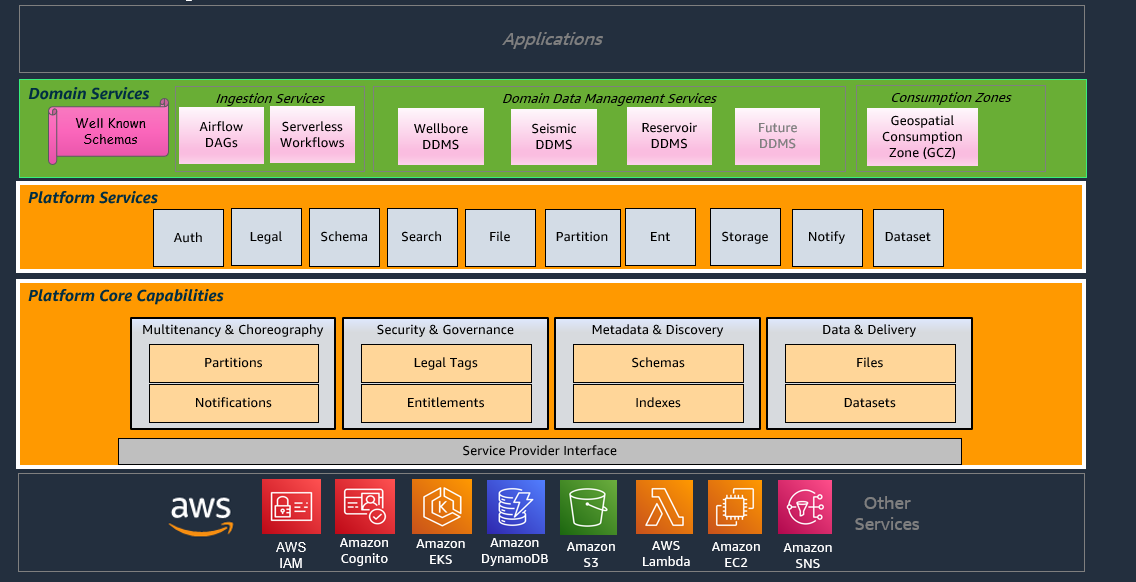The height and width of the screenshot is (582, 1136).
Task: Click the Amazon S3 caption text
Action: pos(590,554)
